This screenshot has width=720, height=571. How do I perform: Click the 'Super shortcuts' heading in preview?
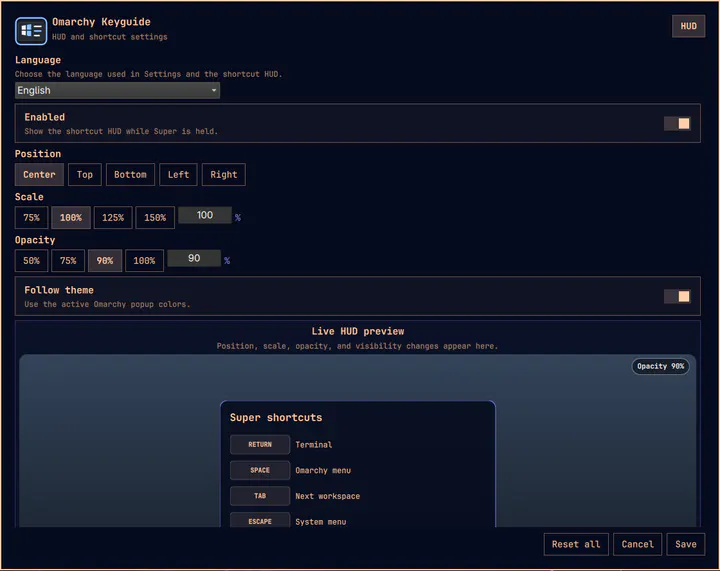[276, 418]
